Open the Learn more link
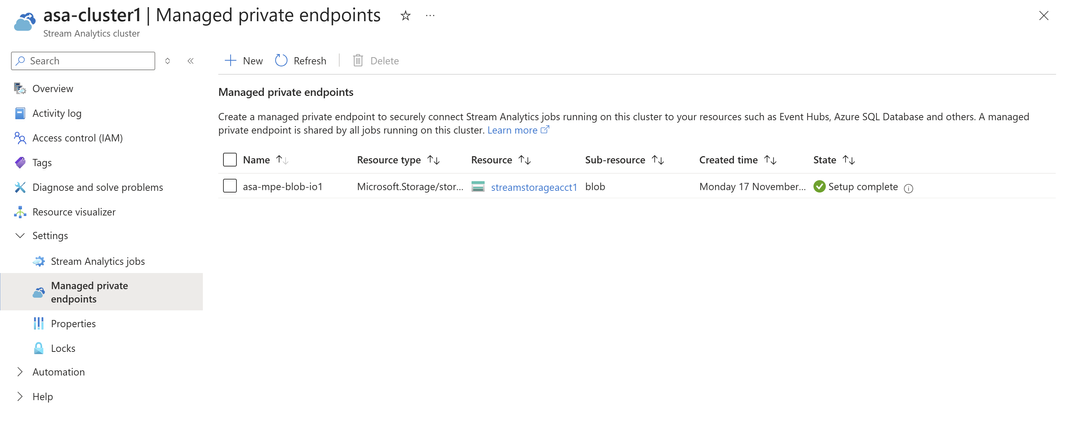 tap(518, 130)
